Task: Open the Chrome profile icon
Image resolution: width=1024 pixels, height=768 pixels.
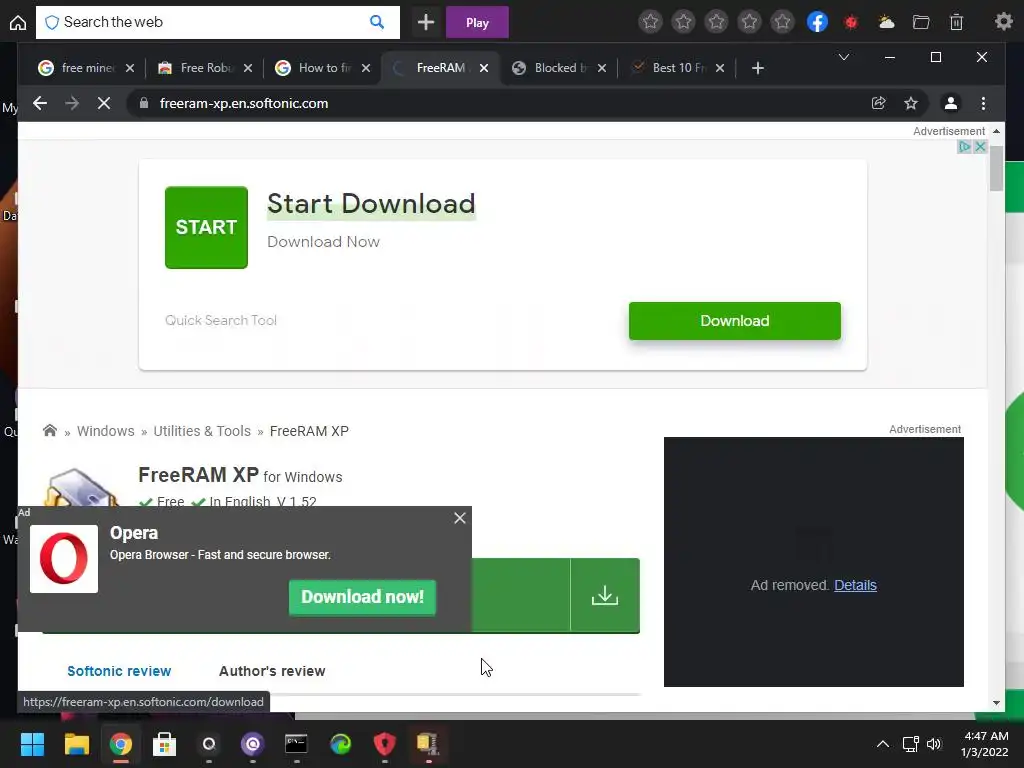Action: tap(951, 103)
